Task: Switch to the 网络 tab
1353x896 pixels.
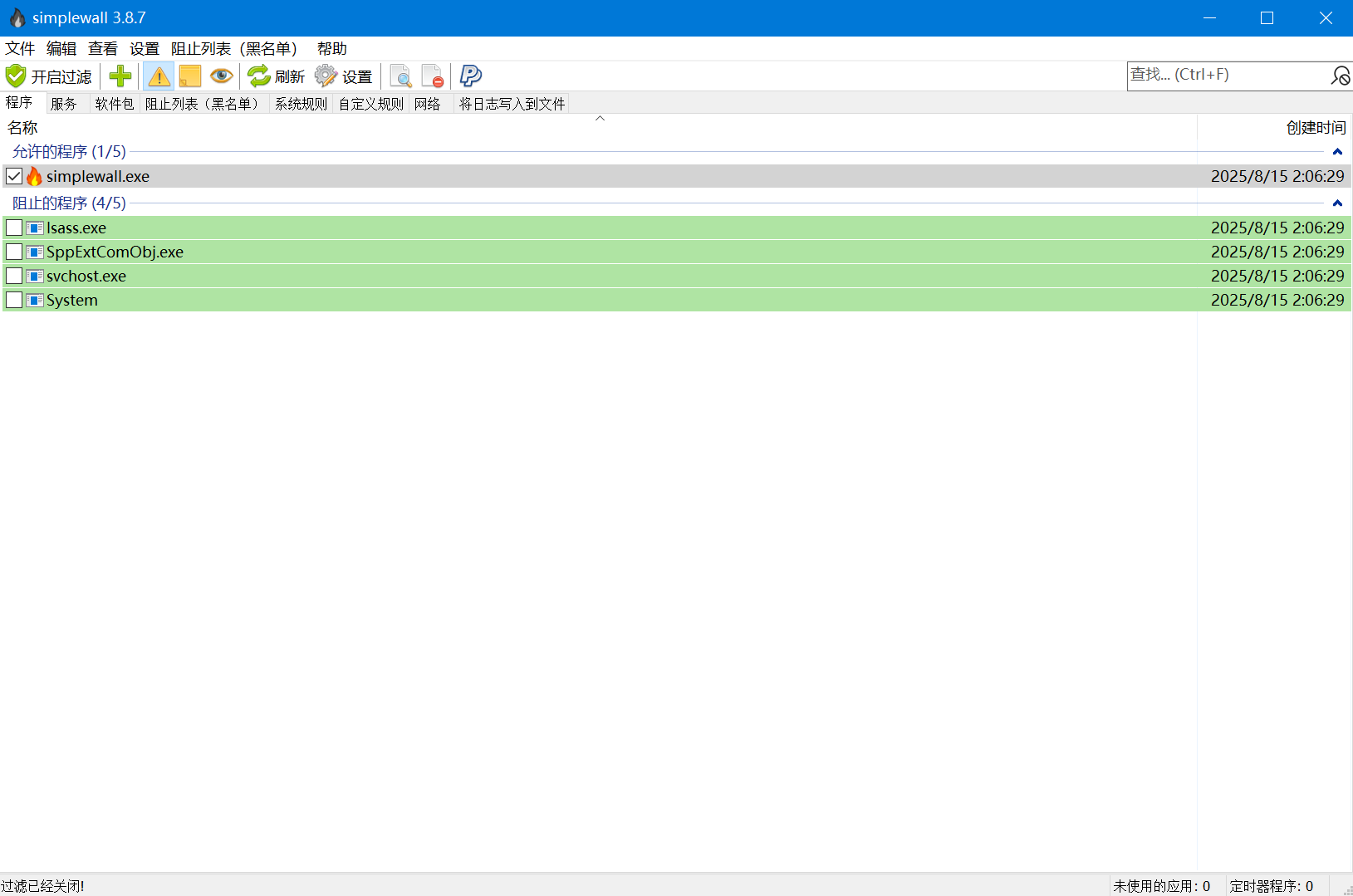Action: click(427, 103)
